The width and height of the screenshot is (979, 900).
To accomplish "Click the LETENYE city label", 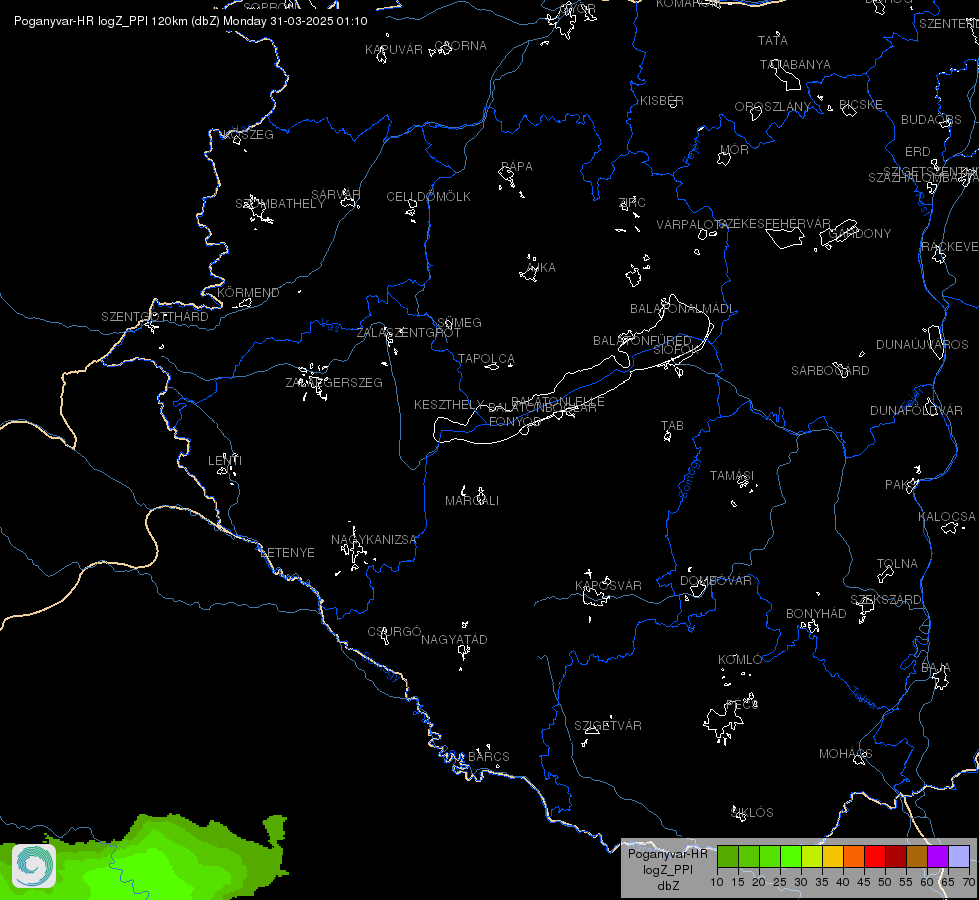I will point(287,553).
